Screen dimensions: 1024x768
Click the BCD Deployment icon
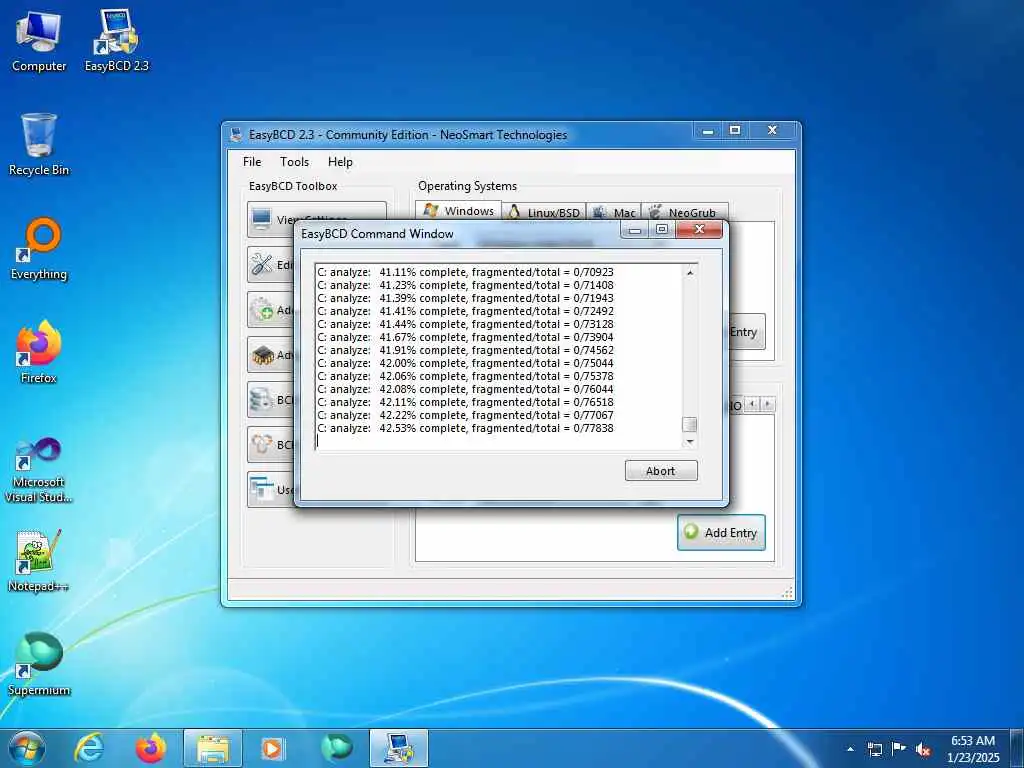[x=262, y=445]
